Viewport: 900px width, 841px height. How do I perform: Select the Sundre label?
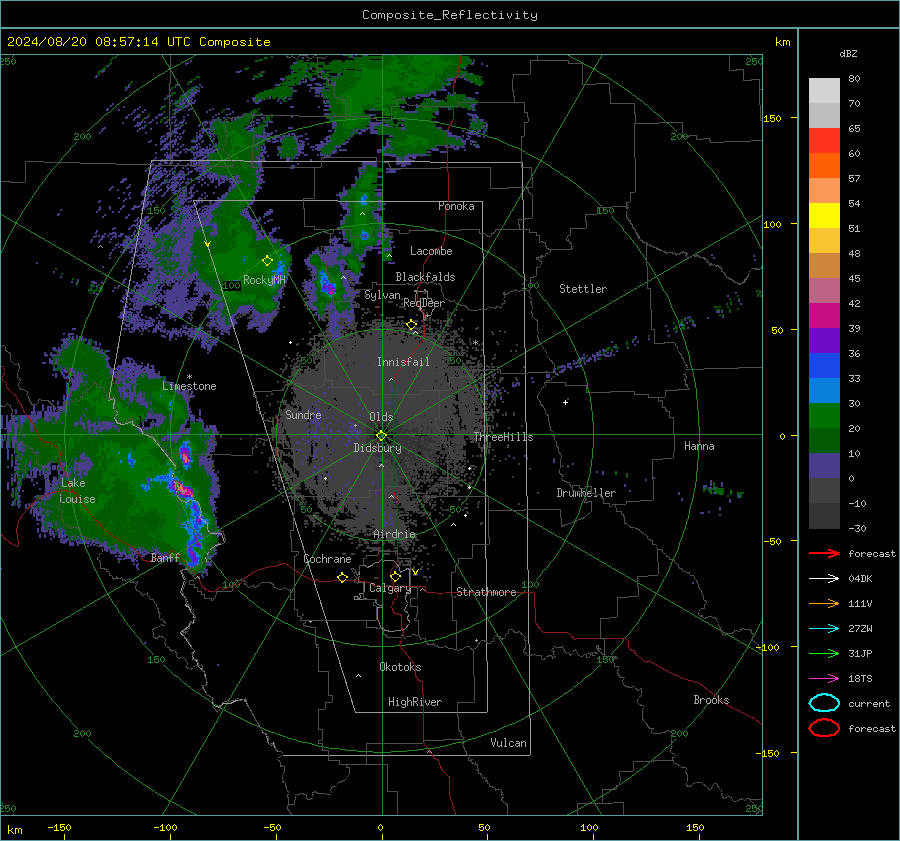(303, 415)
